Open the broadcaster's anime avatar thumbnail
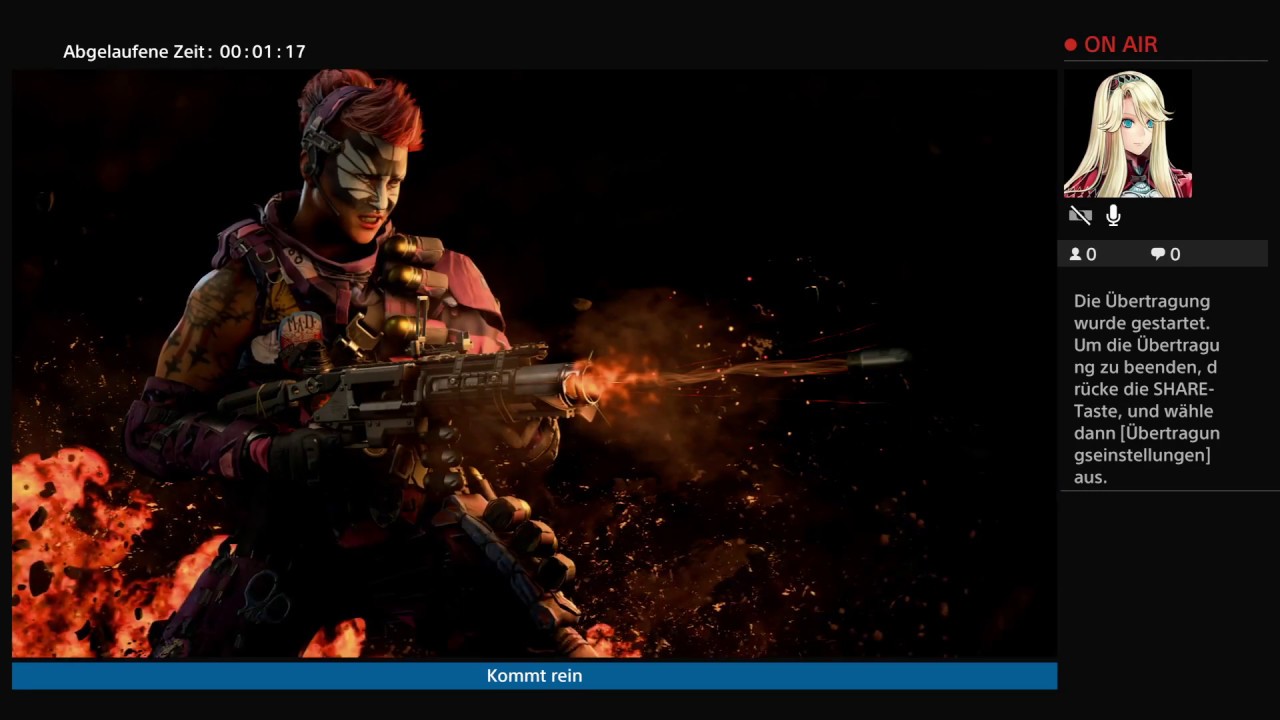Viewport: 1280px width, 720px height. [1128, 134]
